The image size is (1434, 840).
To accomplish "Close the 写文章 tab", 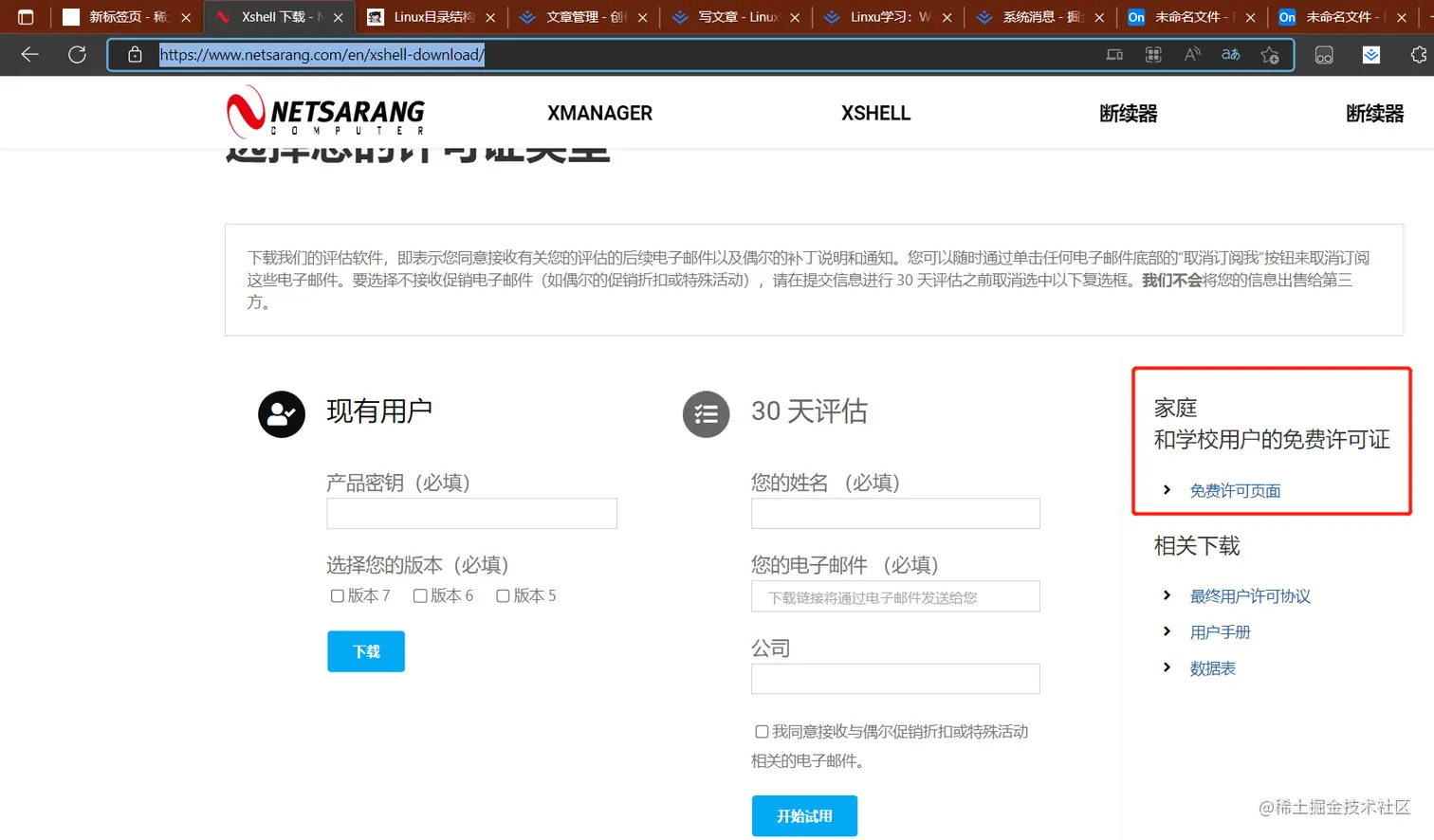I will pos(795,17).
